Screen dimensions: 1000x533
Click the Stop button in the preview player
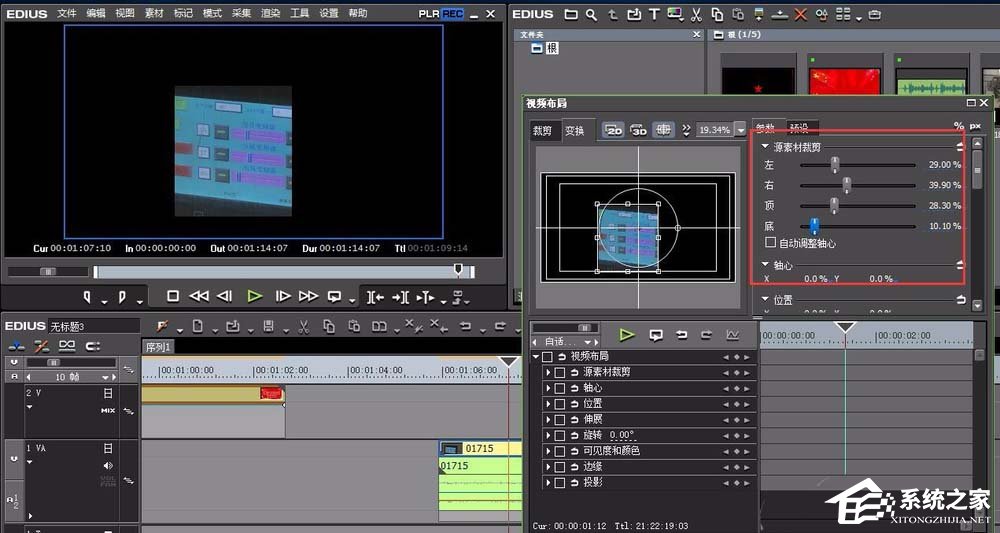[173, 296]
